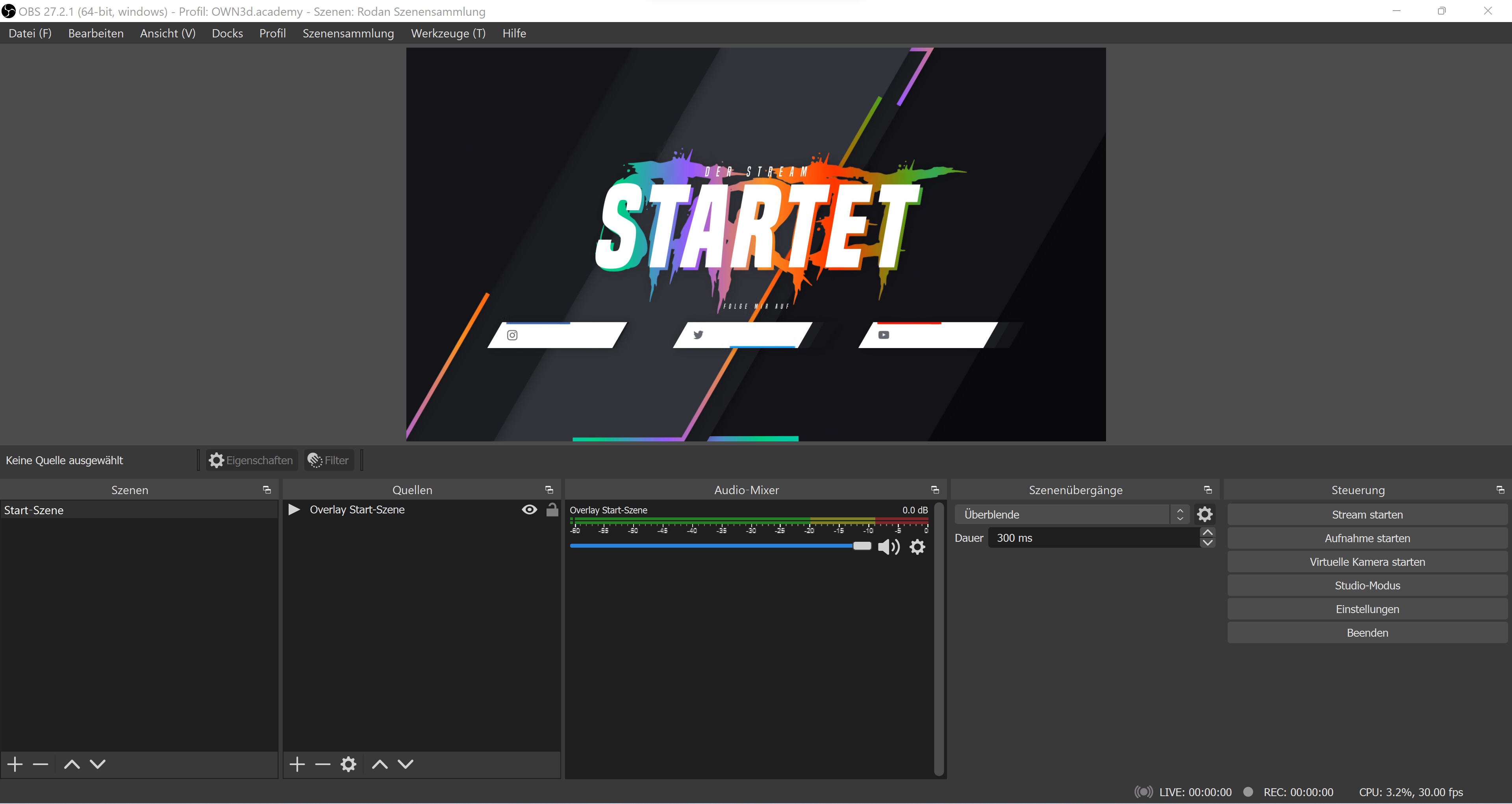Open the Docks menu

pyautogui.click(x=227, y=33)
